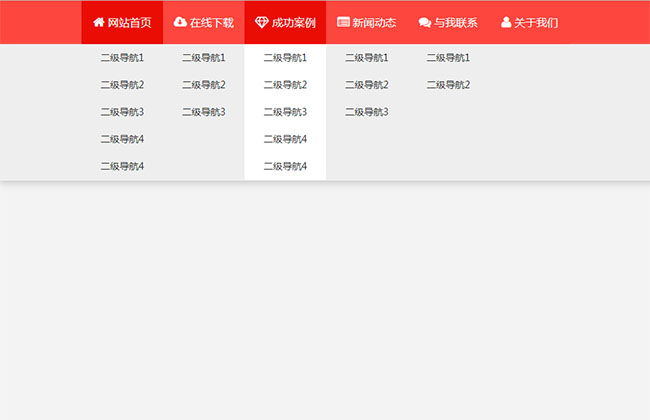Select the 与我联系 text label
This screenshot has width=650, height=420.
click(455, 22)
